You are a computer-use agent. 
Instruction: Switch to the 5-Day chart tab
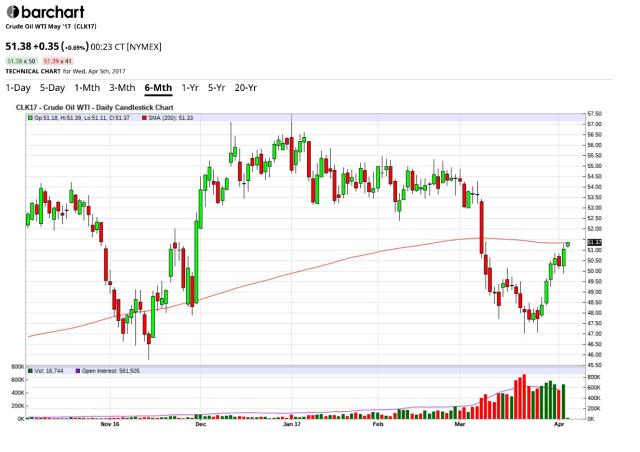pyautogui.click(x=52, y=87)
